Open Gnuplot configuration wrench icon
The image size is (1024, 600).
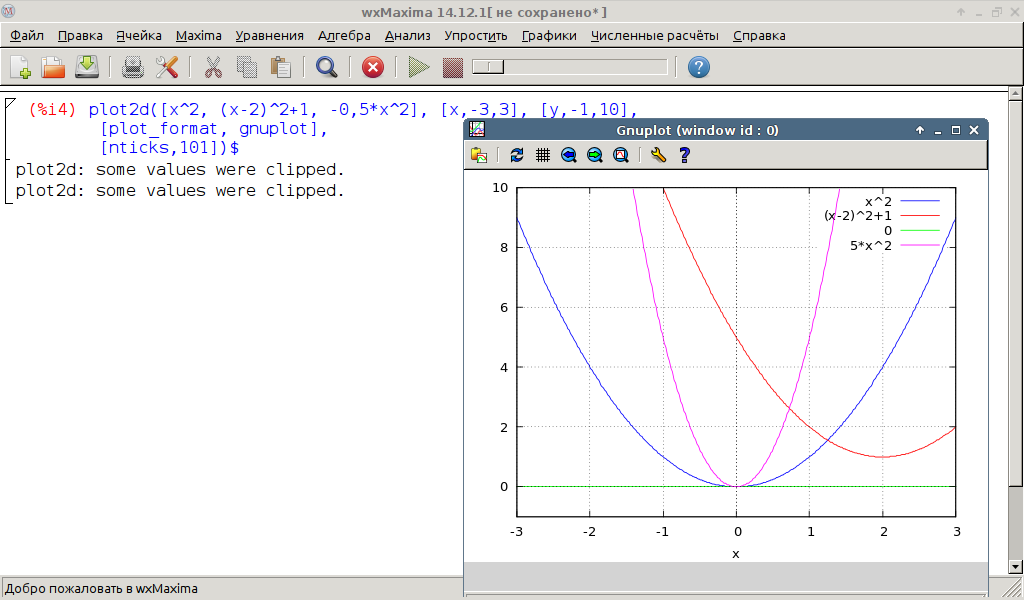(657, 155)
